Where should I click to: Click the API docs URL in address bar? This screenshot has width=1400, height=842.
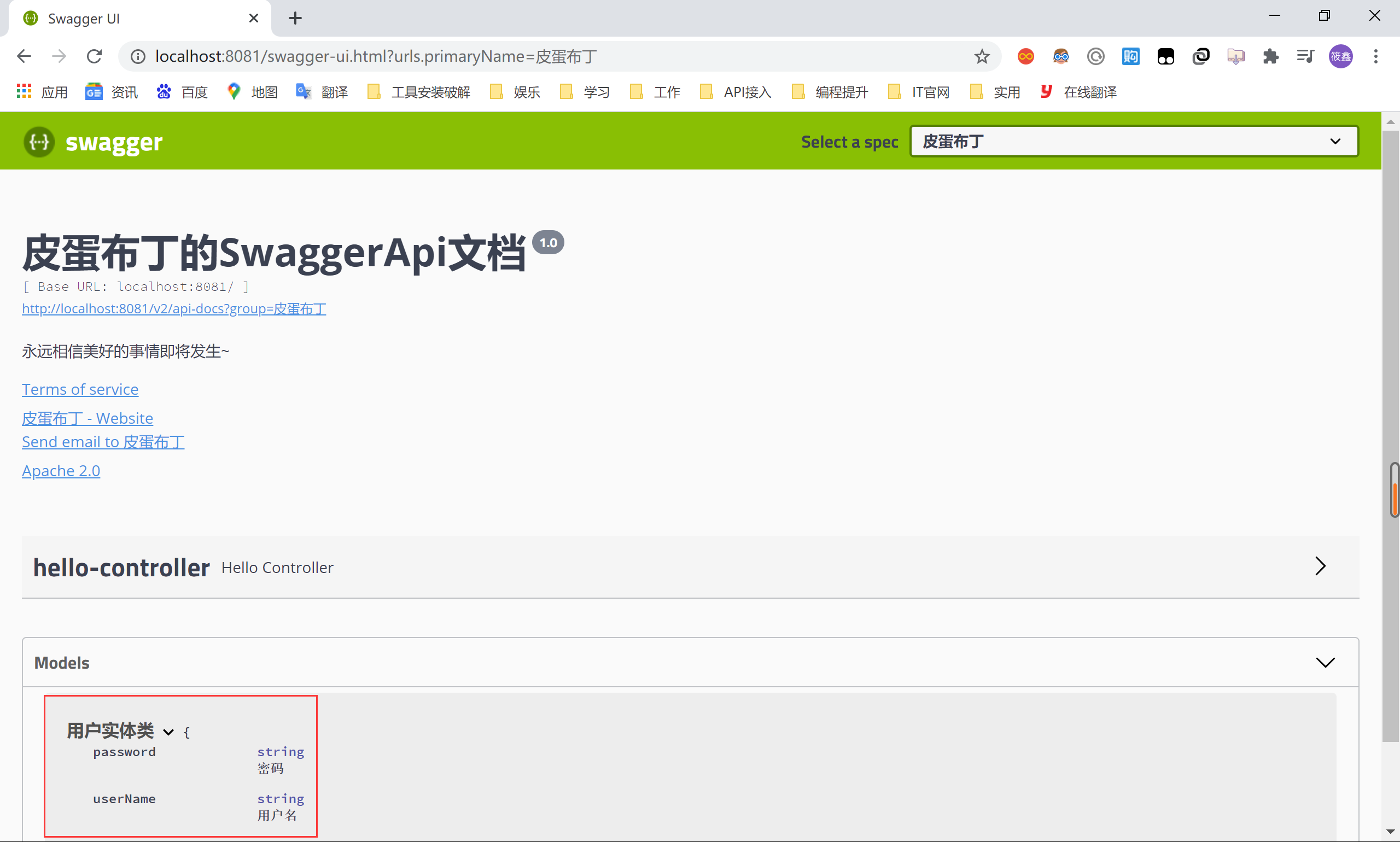(x=173, y=308)
